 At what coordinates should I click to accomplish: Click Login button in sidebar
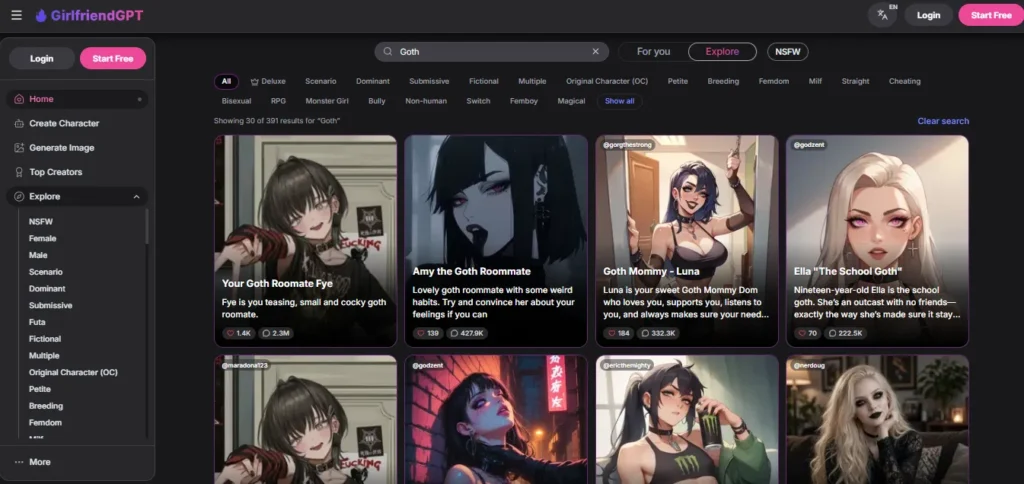click(x=42, y=58)
